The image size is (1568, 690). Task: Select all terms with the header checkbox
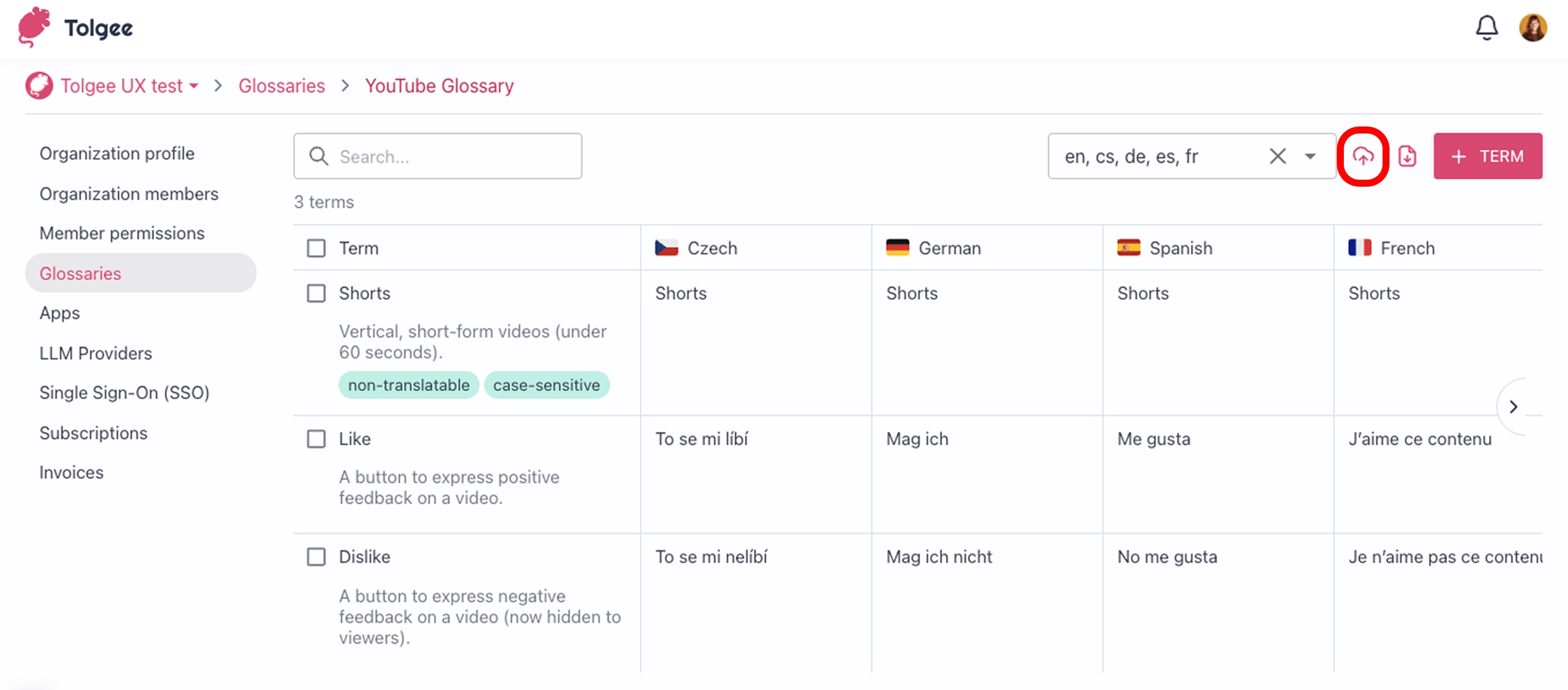tap(317, 248)
